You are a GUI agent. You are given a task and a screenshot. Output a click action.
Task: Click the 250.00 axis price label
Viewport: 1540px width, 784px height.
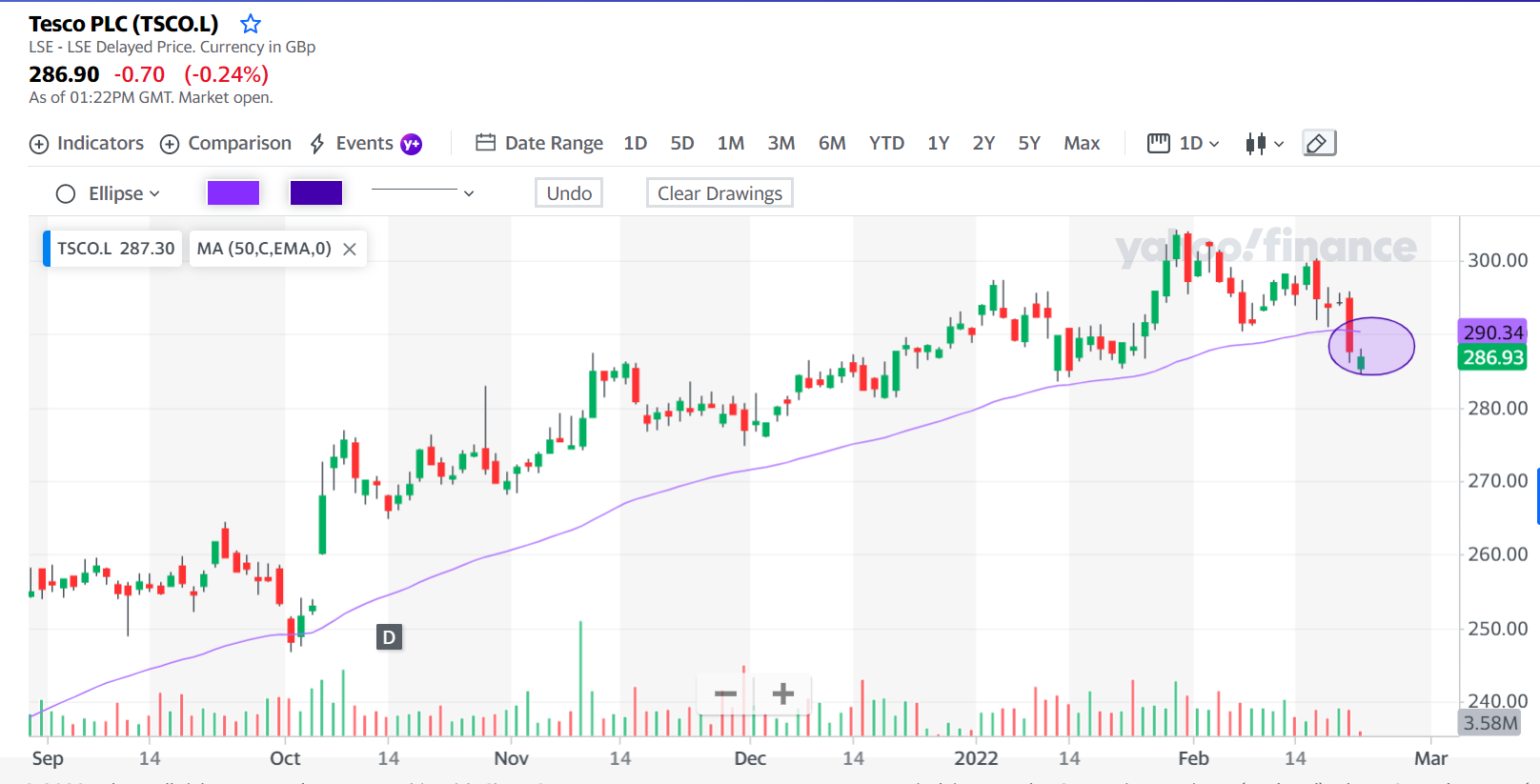tap(1497, 629)
